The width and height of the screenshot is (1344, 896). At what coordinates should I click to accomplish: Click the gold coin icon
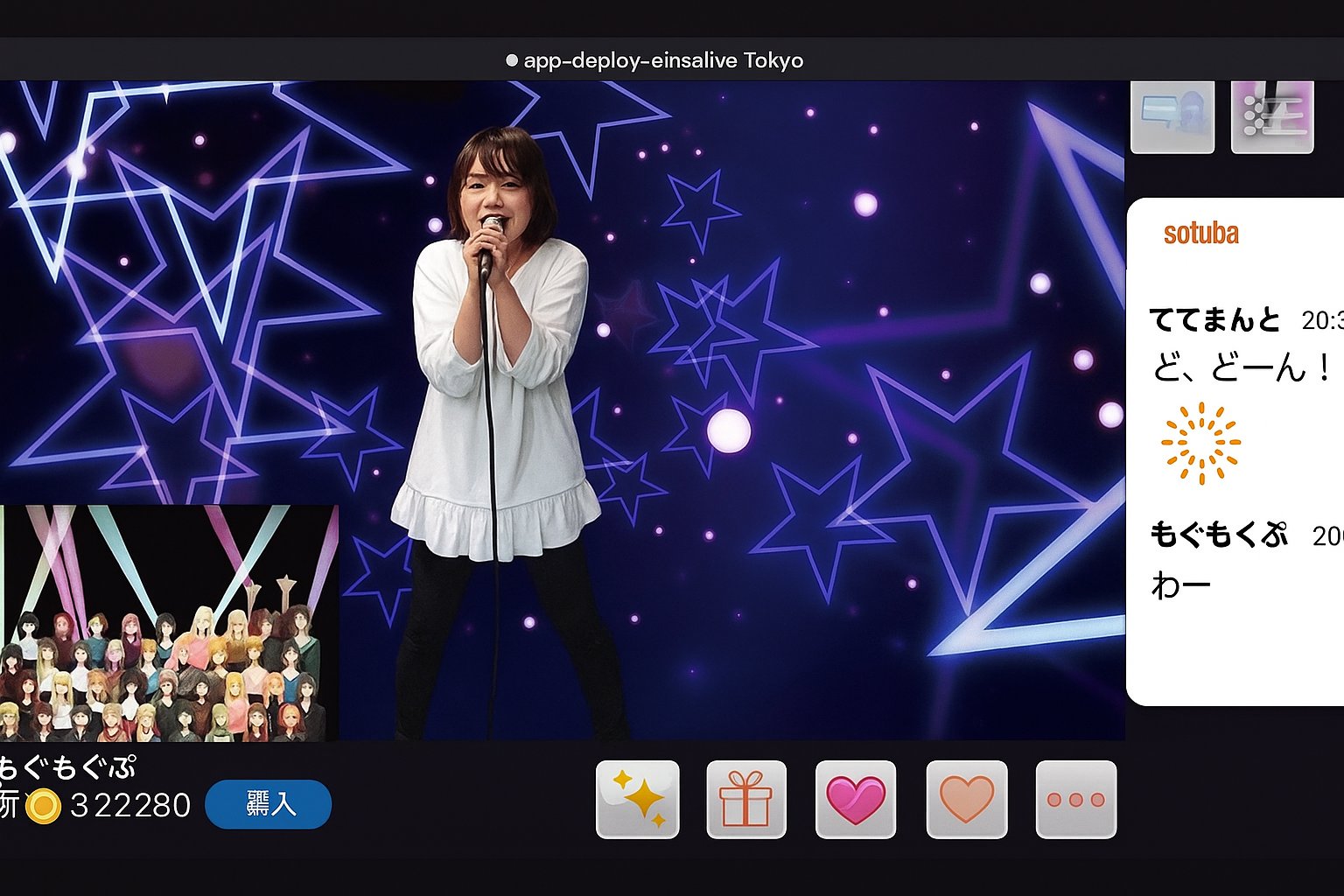[x=42, y=806]
